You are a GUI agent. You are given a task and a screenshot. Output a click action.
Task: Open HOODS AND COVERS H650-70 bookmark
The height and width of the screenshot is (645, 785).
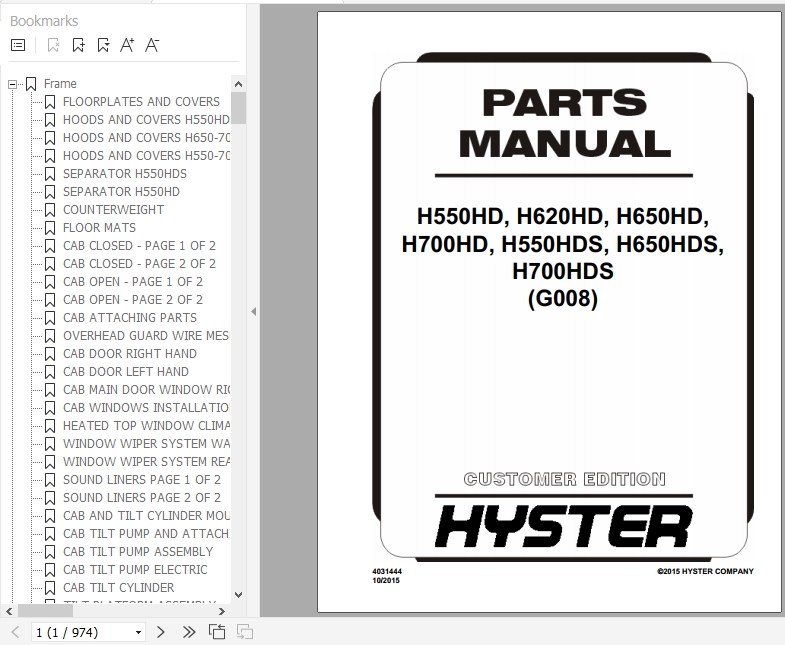[x=146, y=138]
